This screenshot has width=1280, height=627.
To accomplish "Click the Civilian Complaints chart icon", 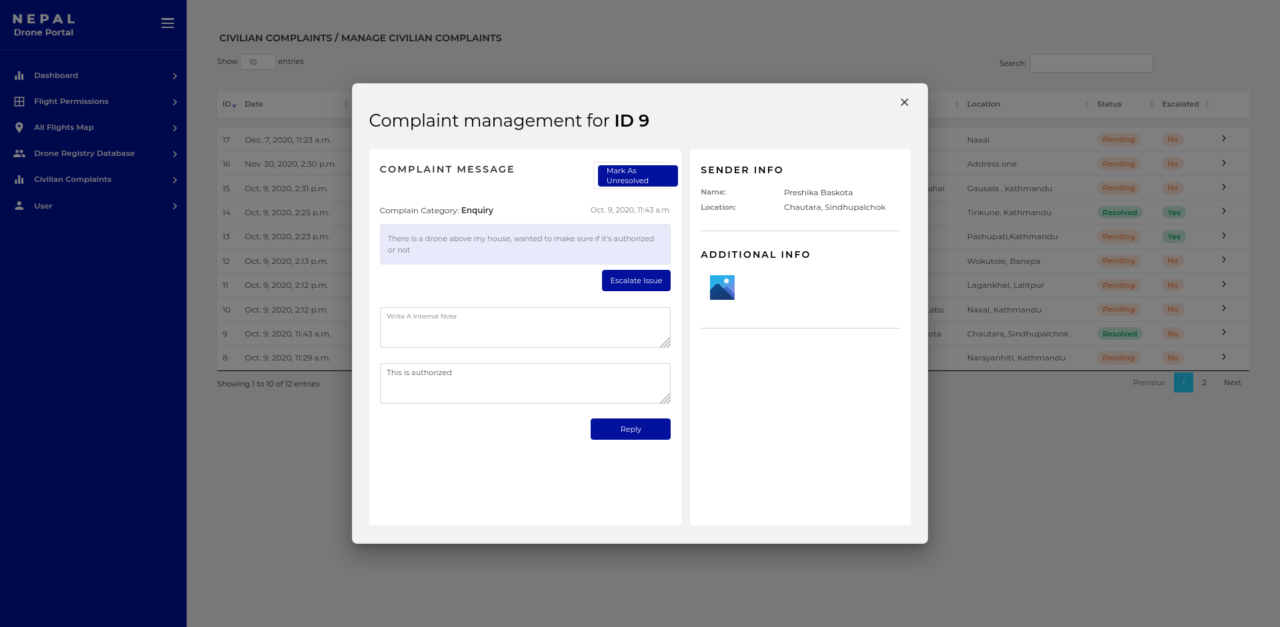I will click(19, 180).
